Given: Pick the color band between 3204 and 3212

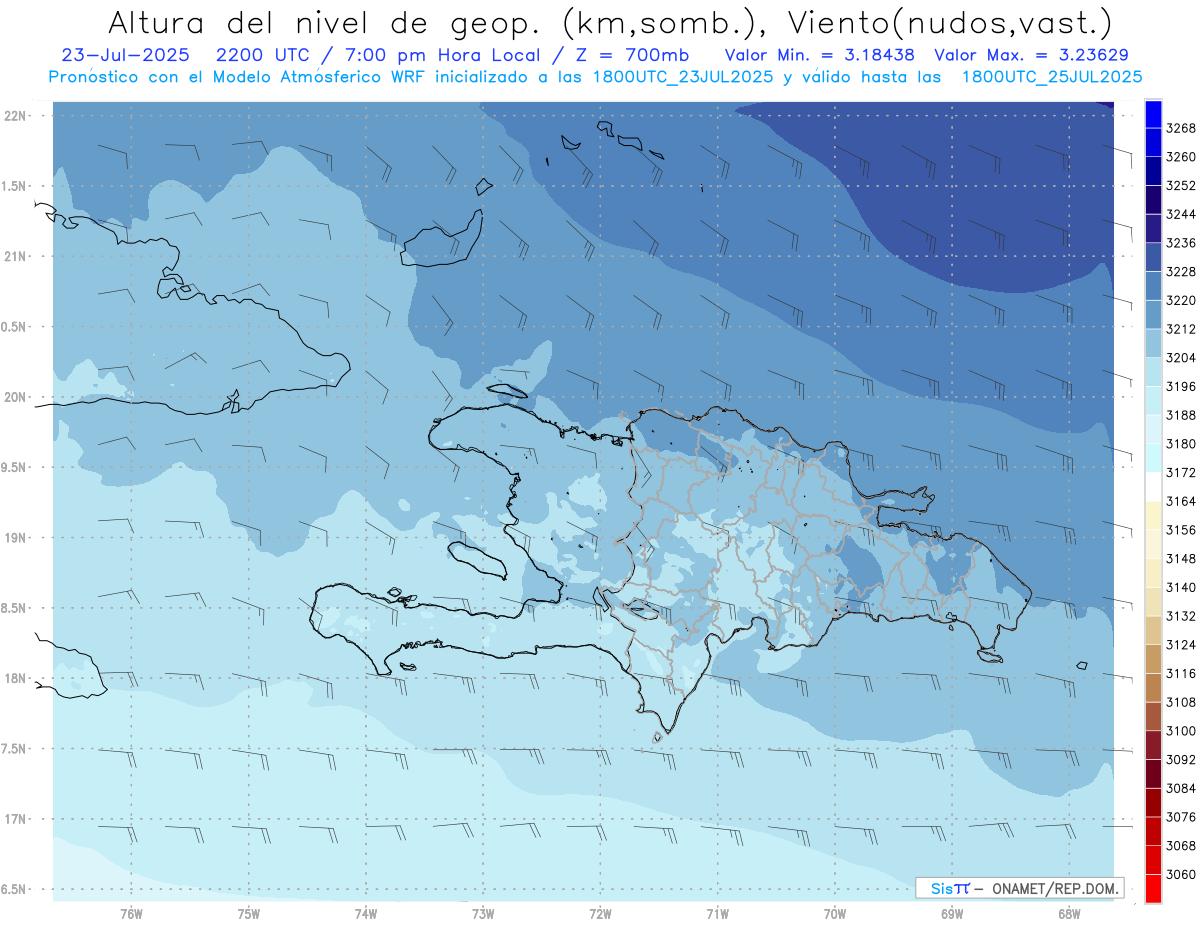Looking at the screenshot, I should coord(1153,343).
